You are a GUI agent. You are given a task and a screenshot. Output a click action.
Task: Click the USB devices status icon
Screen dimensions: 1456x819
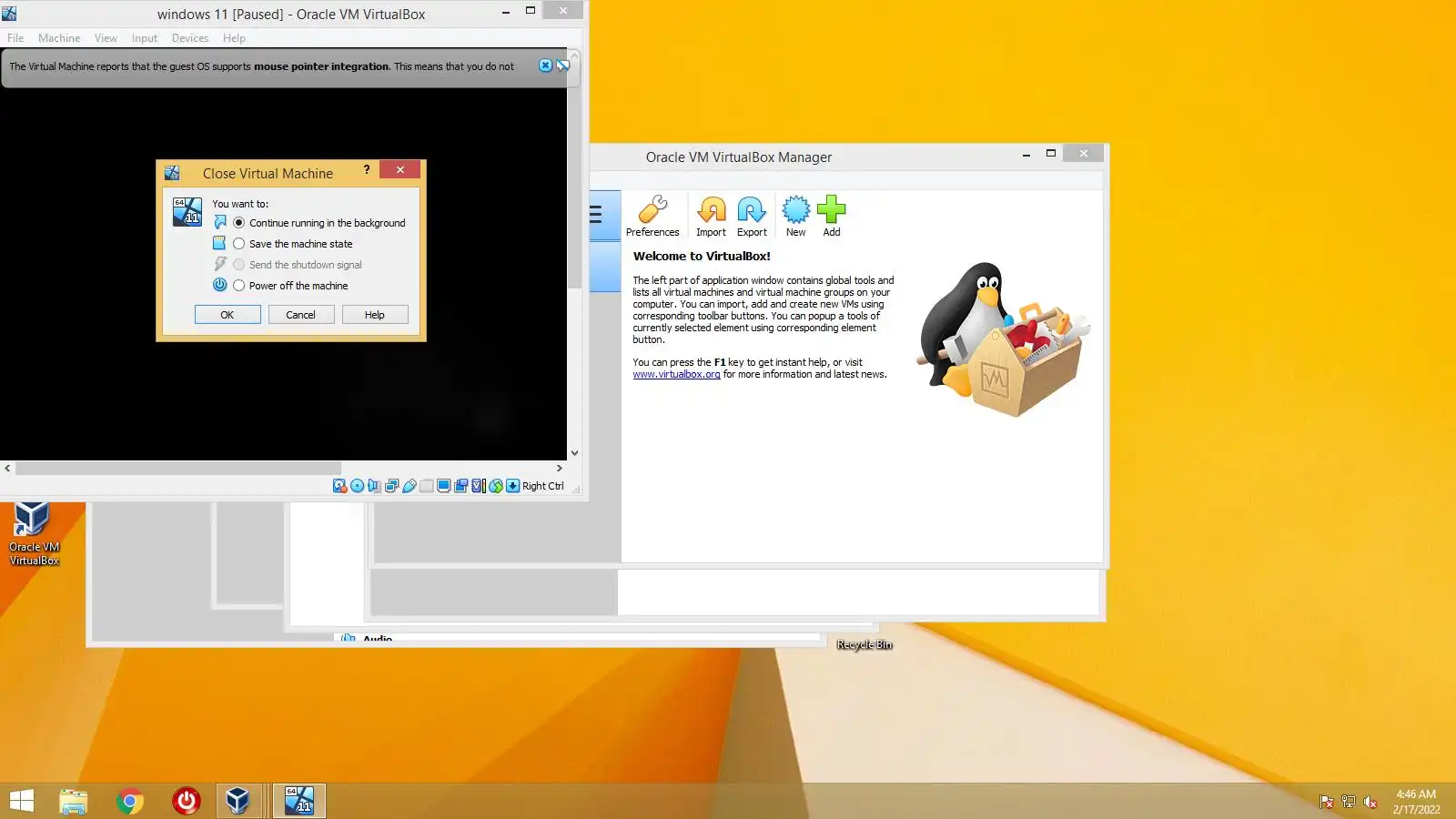pos(409,486)
